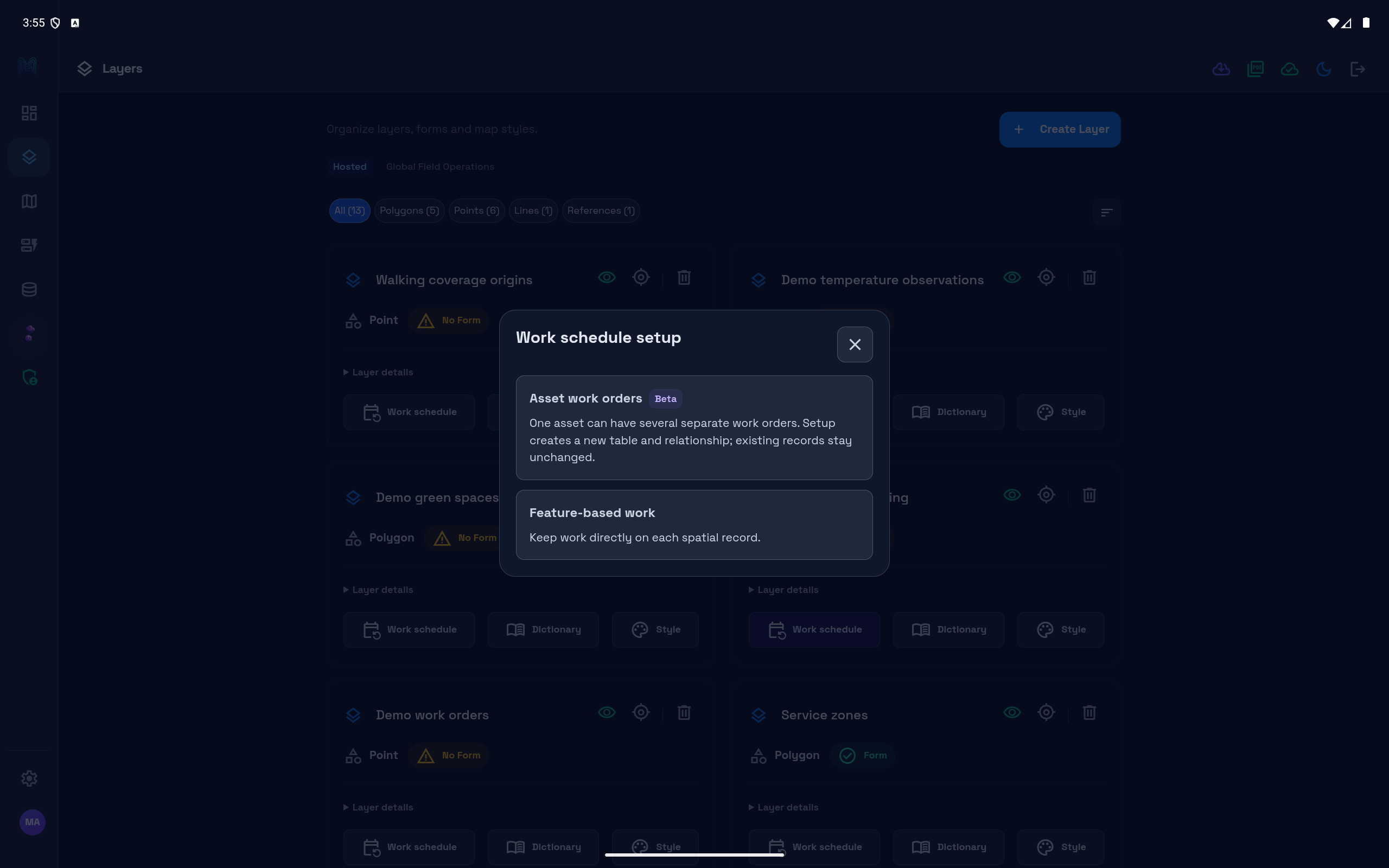This screenshot has height=868, width=1389.
Task: Click the green cloud sync icon
Action: click(1289, 69)
